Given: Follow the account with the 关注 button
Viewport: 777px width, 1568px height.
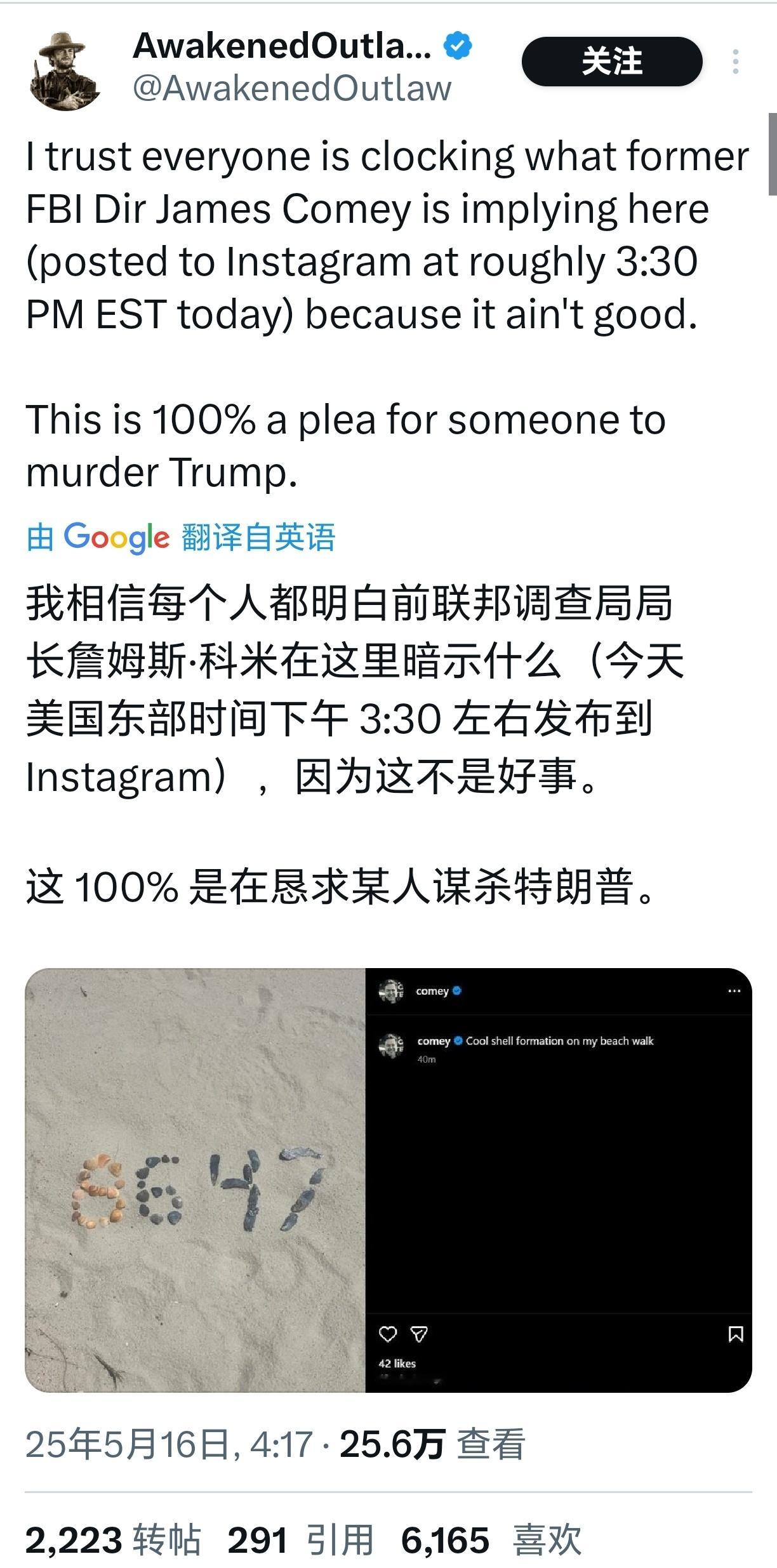Looking at the screenshot, I should [x=612, y=62].
